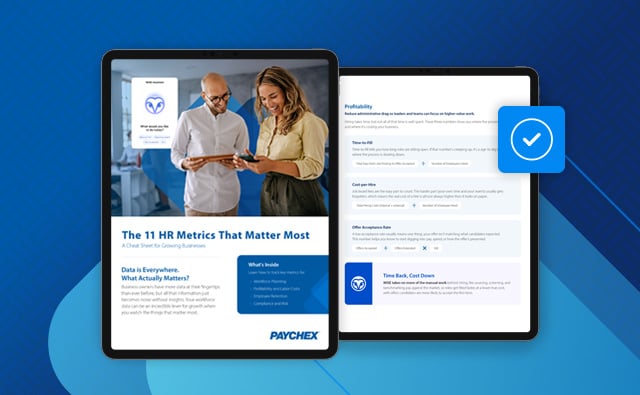Click the A Cheat Sheet for Growing Businesses subtitle
Screen dimensions: 640x395
tap(163, 246)
